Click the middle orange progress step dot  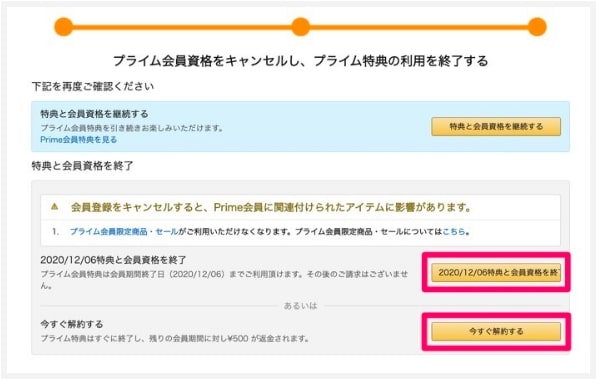click(301, 27)
